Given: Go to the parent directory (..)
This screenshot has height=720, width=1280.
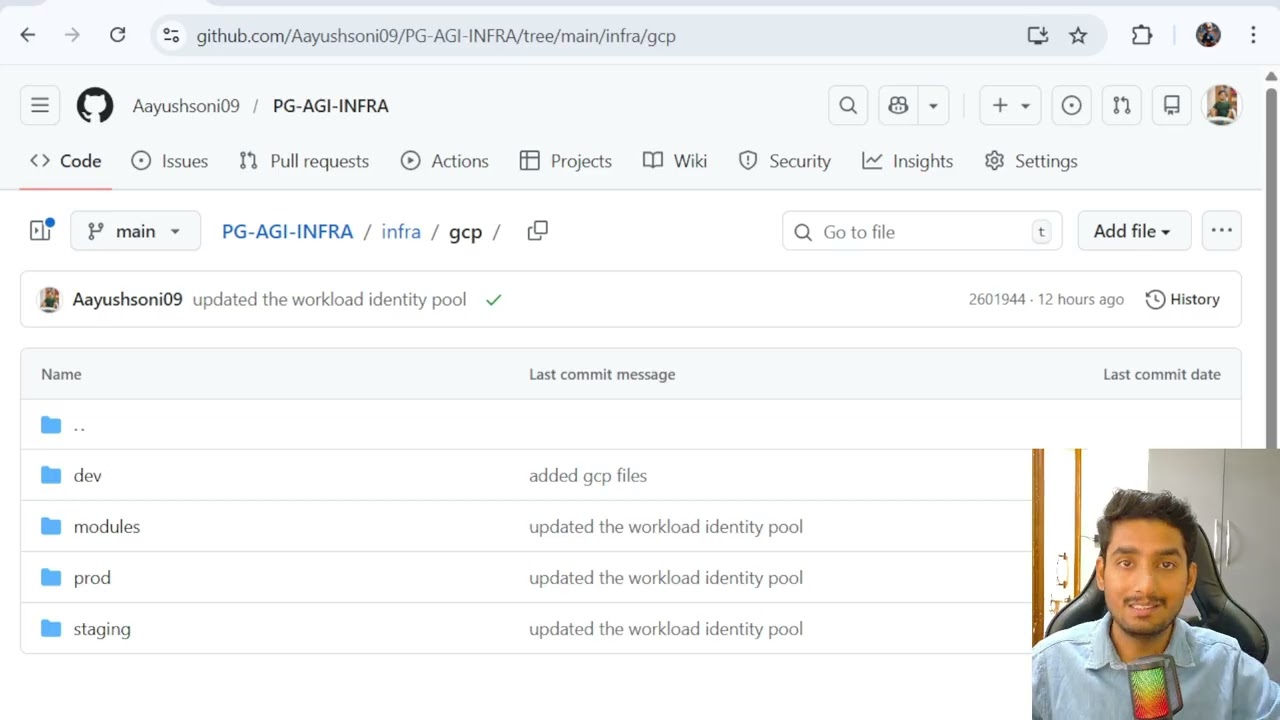Looking at the screenshot, I should pyautogui.click(x=79, y=425).
